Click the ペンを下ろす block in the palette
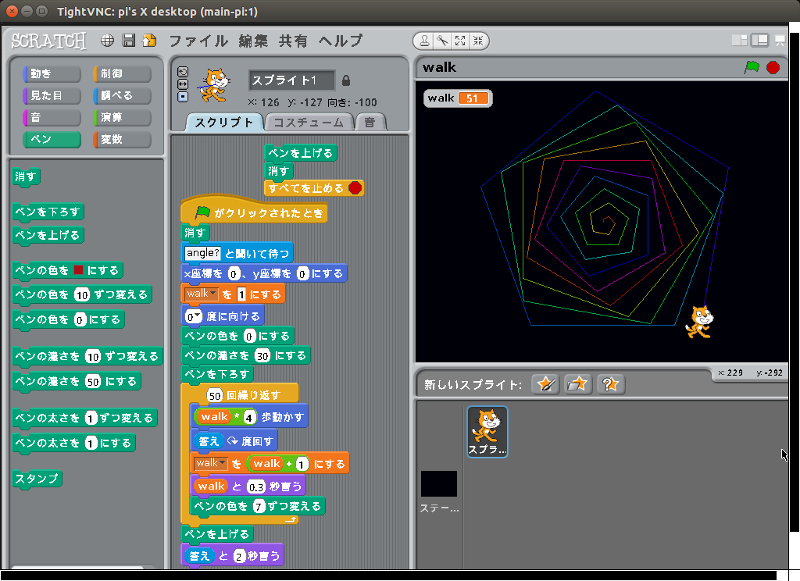The width and height of the screenshot is (800, 581). click(x=48, y=212)
